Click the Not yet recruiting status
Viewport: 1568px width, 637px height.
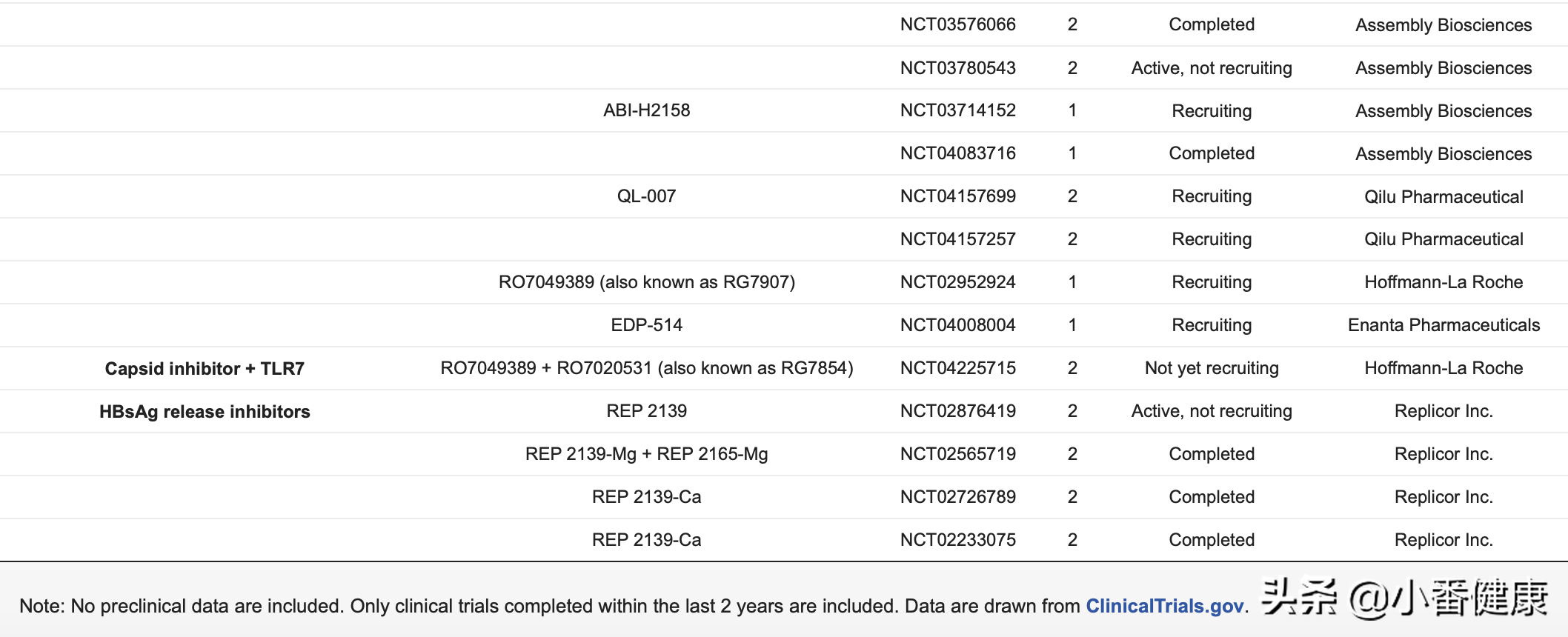coord(1212,368)
